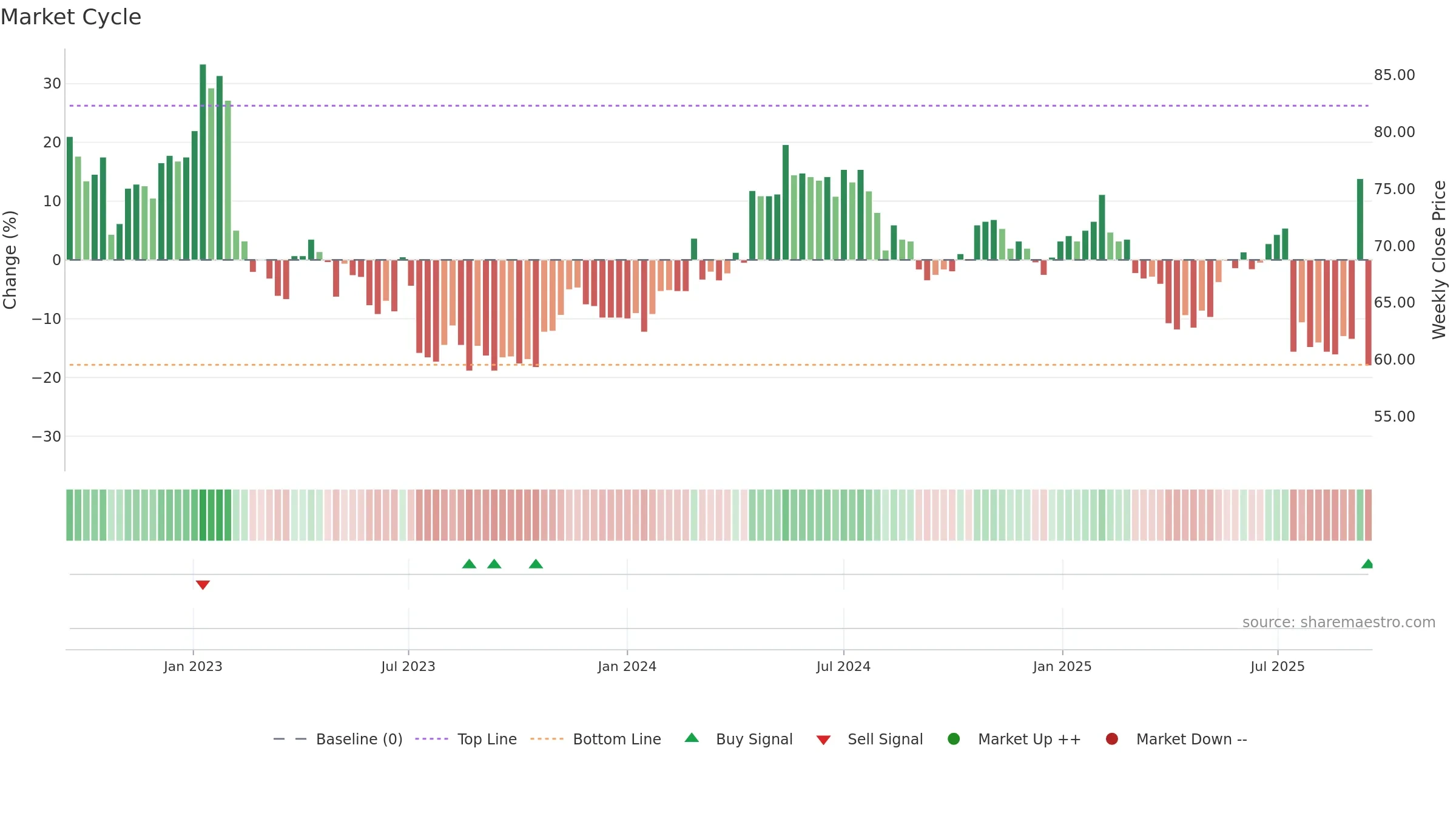The height and width of the screenshot is (819, 1456).
Task: Toggle Baseline (0) legend entry
Action: (338, 739)
